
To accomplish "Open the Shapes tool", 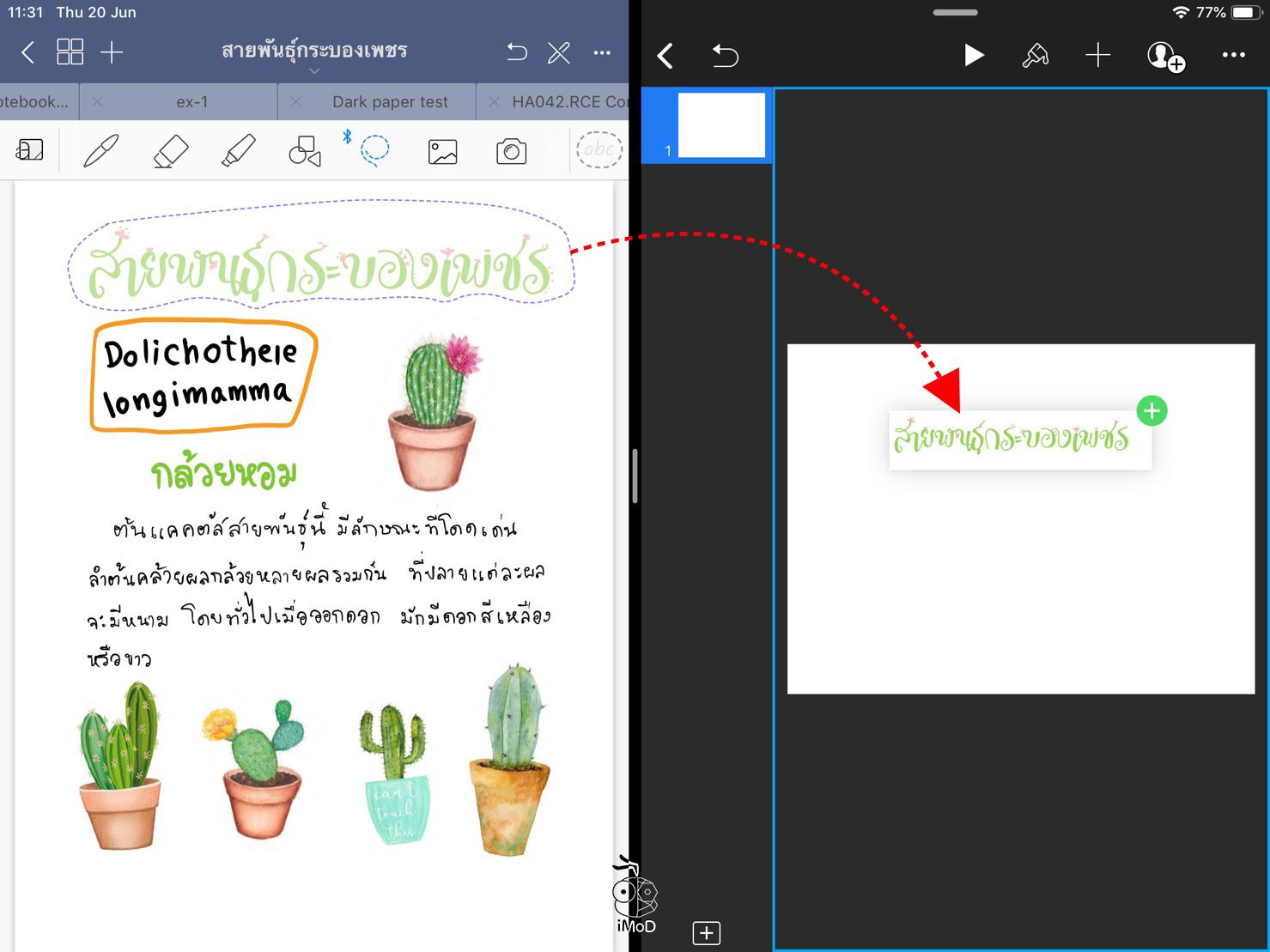I will pos(305,151).
